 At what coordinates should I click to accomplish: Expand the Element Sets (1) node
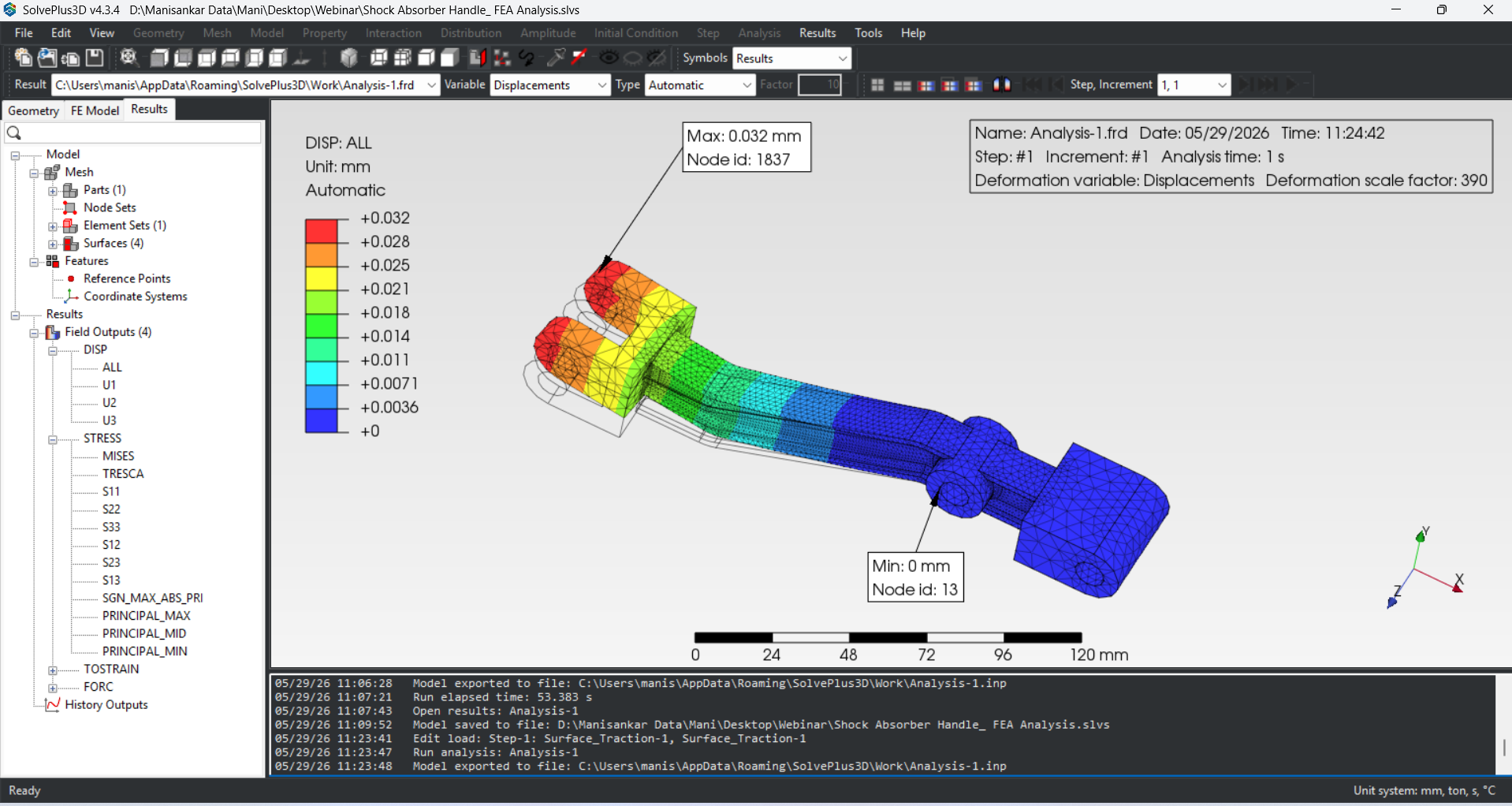pyautogui.click(x=53, y=226)
